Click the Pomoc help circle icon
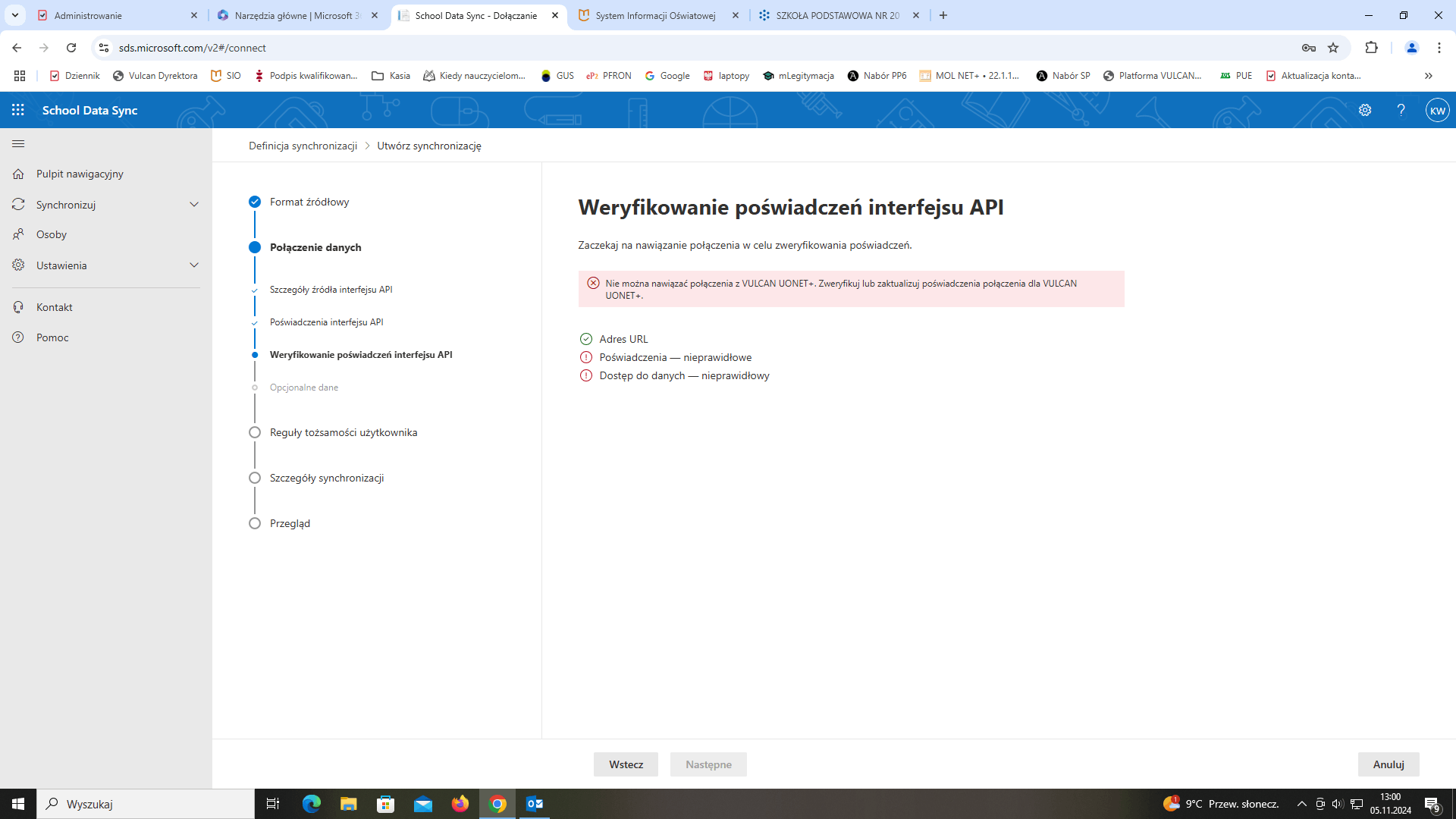The image size is (1456, 819). coord(18,337)
